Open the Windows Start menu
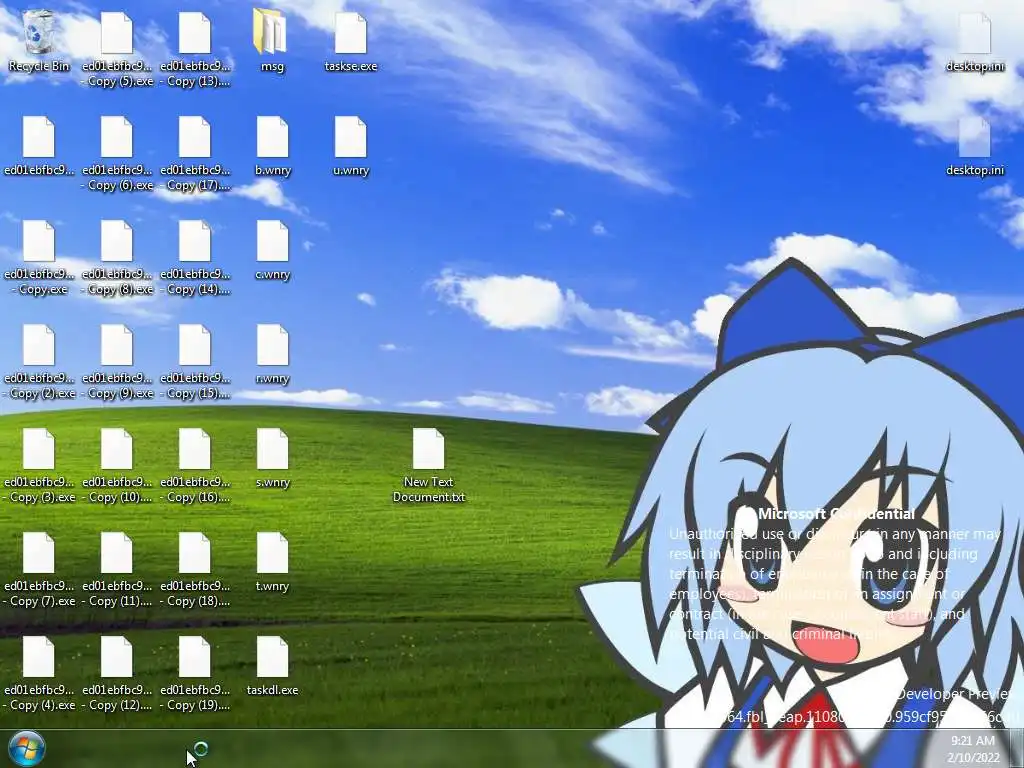 26,748
